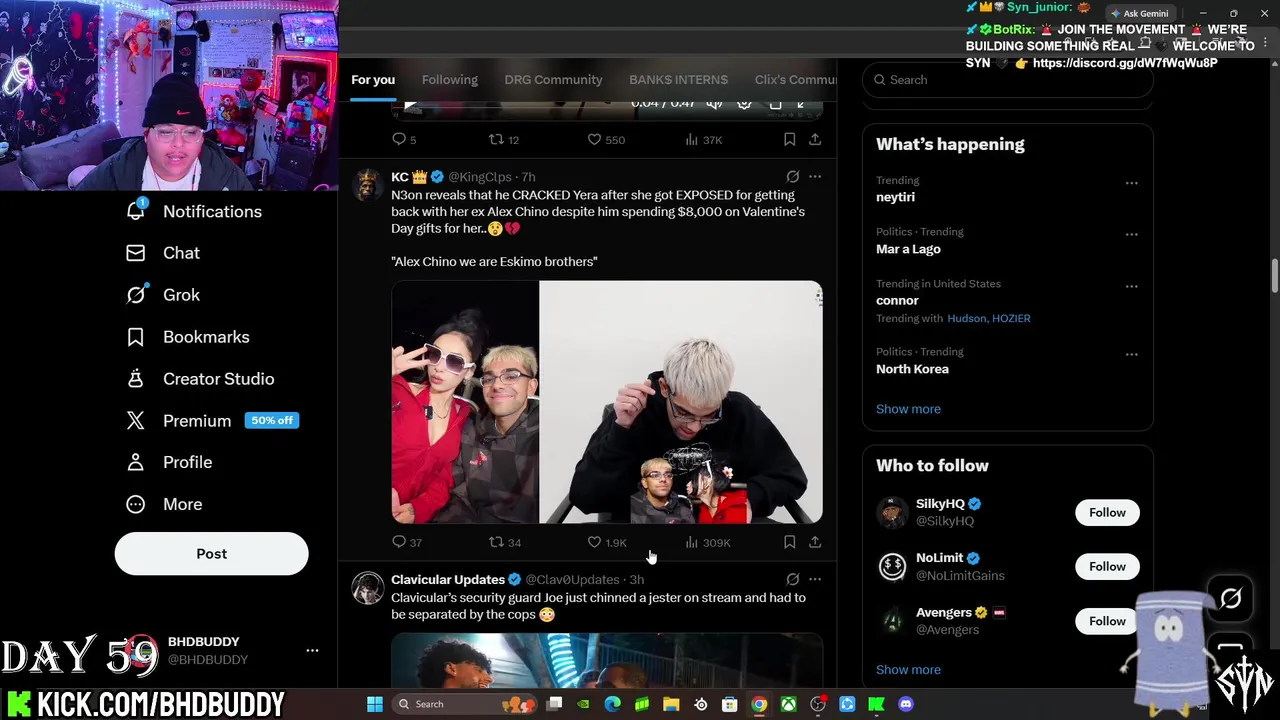1280x720 pixels.
Task: Open File Explorer from the taskbar
Action: pos(671,704)
